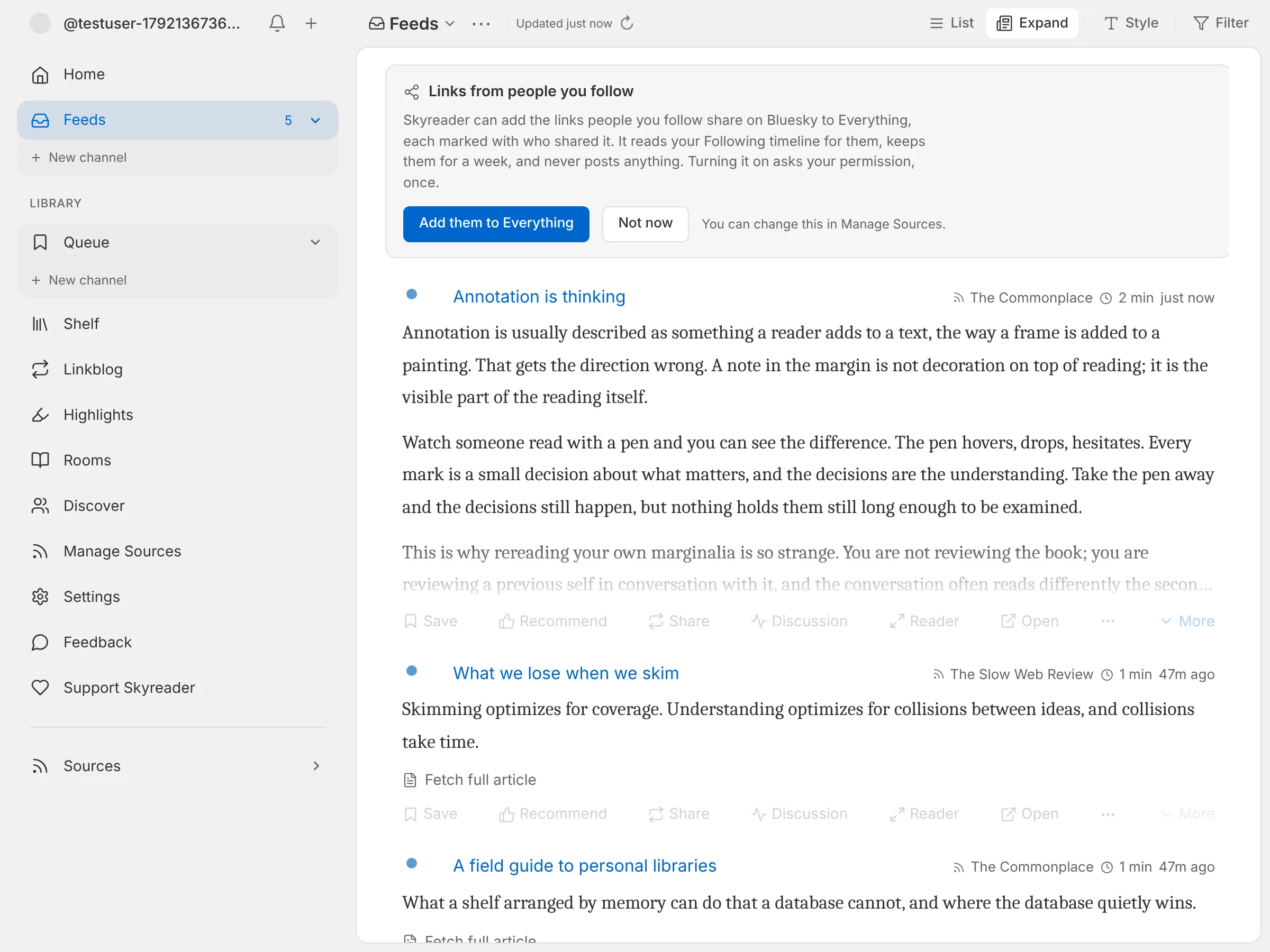
Task: Toggle unread dot on What we lose when we skim
Action: coord(412,671)
